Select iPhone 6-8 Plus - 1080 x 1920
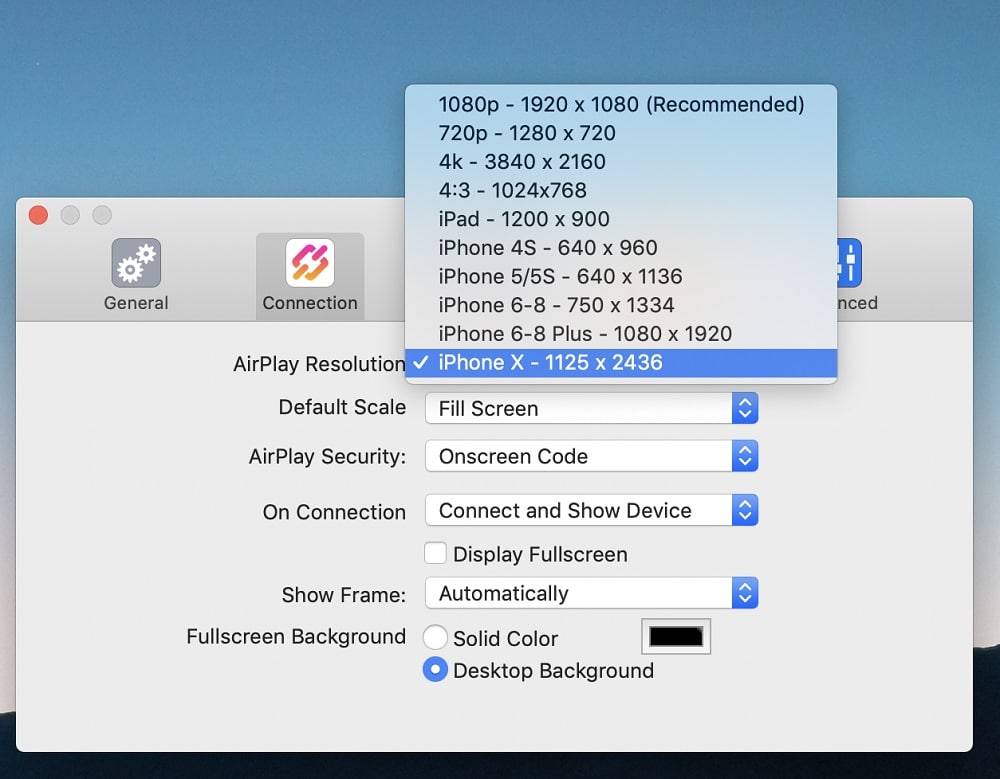The height and width of the screenshot is (779, 1000). pyautogui.click(x=585, y=334)
